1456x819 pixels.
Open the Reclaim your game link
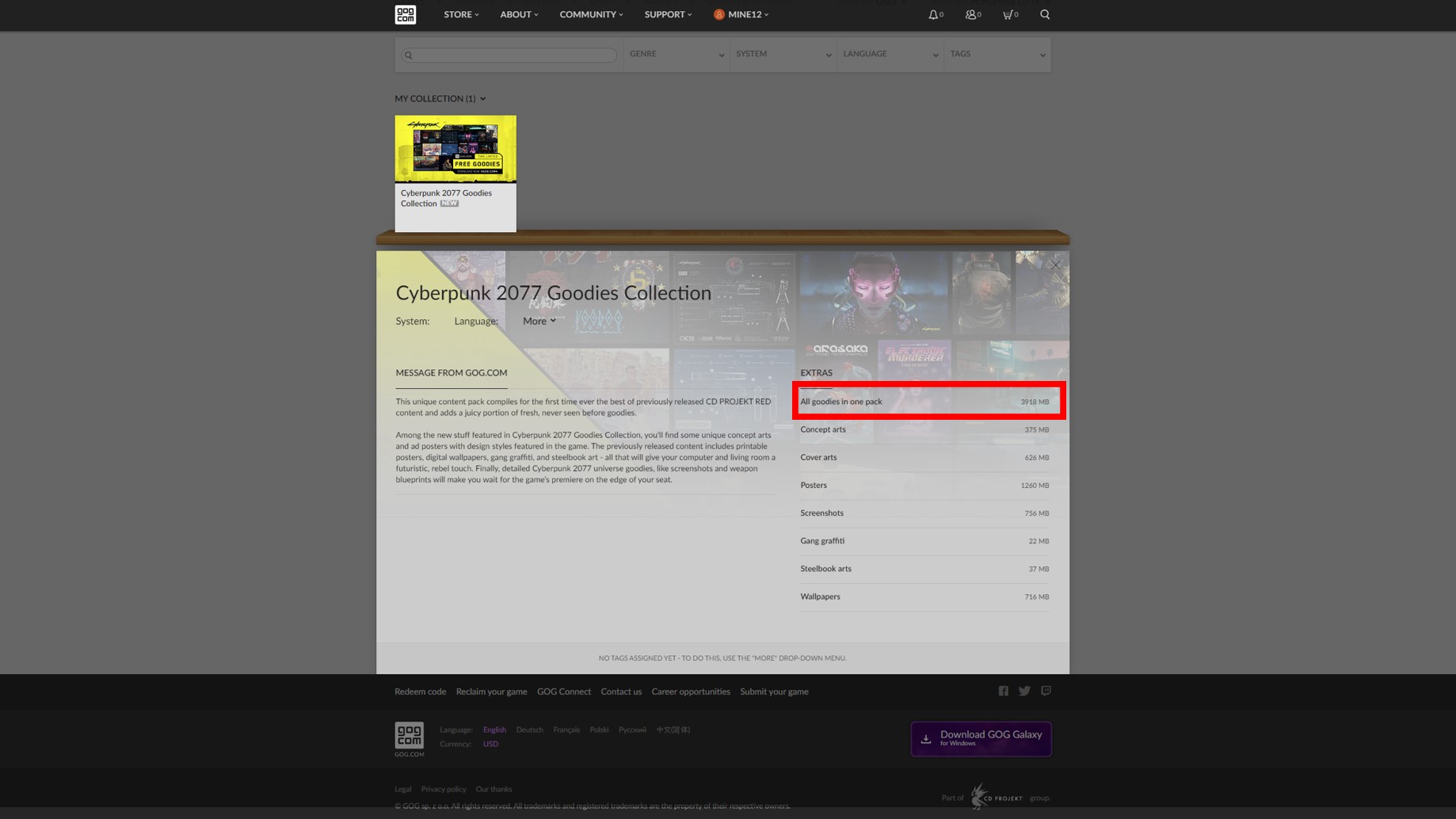[491, 691]
